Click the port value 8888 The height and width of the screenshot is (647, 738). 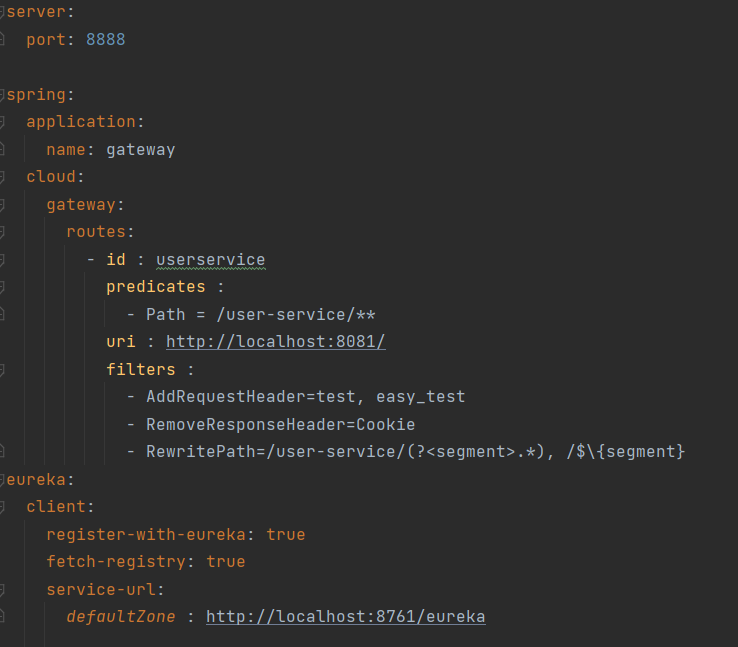point(105,40)
